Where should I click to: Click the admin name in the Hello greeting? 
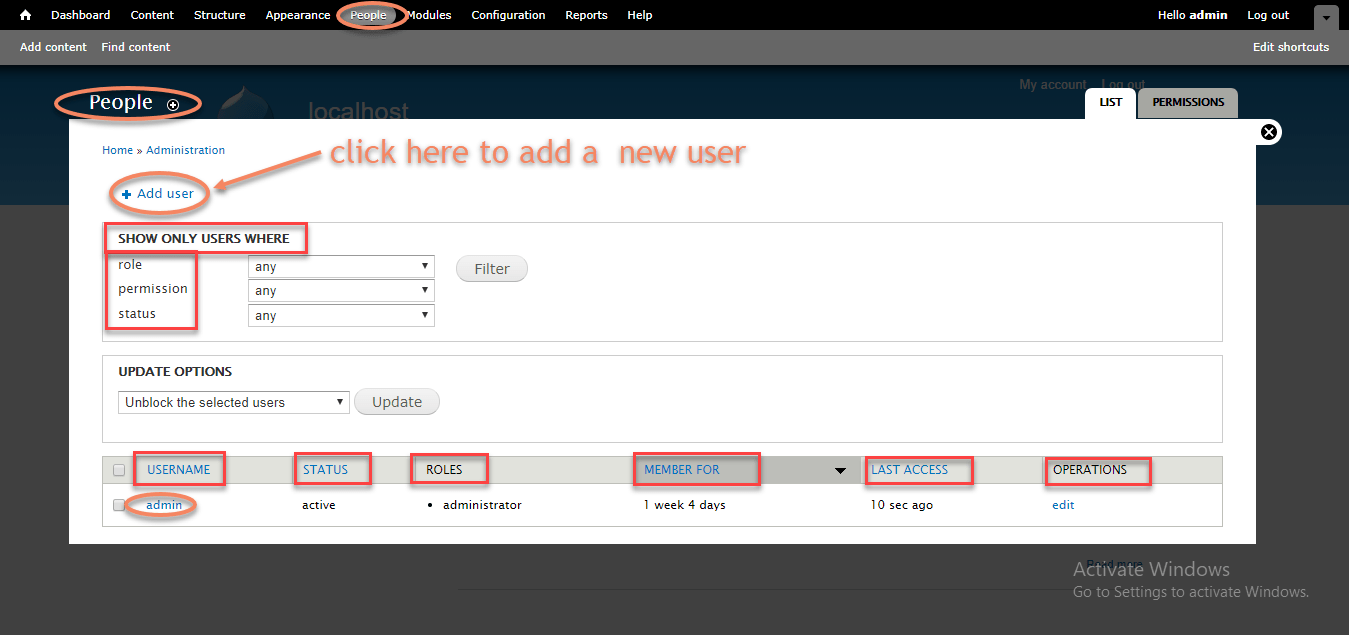pos(1208,15)
